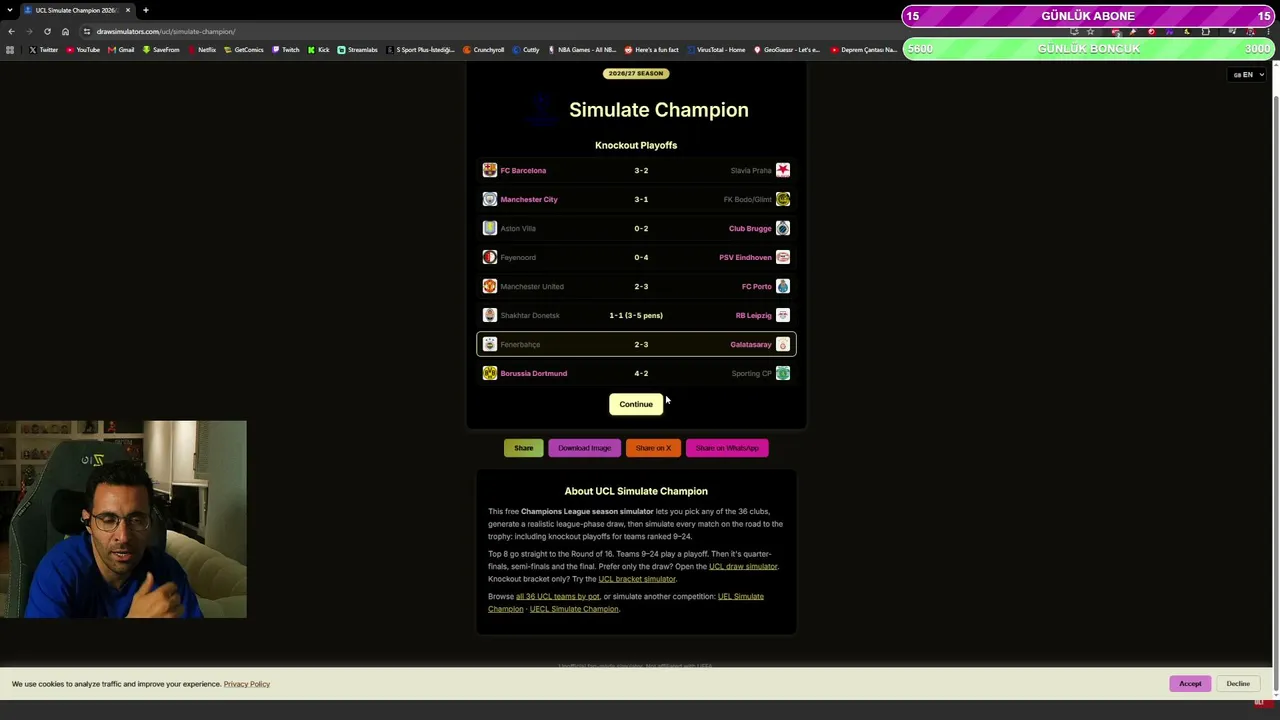This screenshot has height=720, width=1280.
Task: Open the Netflix bookmark
Action: (202, 50)
